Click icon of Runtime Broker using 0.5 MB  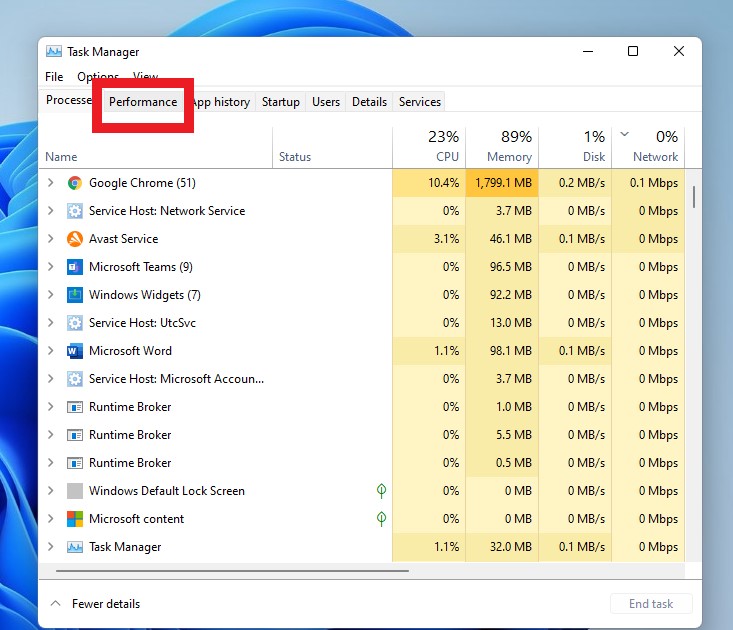click(75, 463)
